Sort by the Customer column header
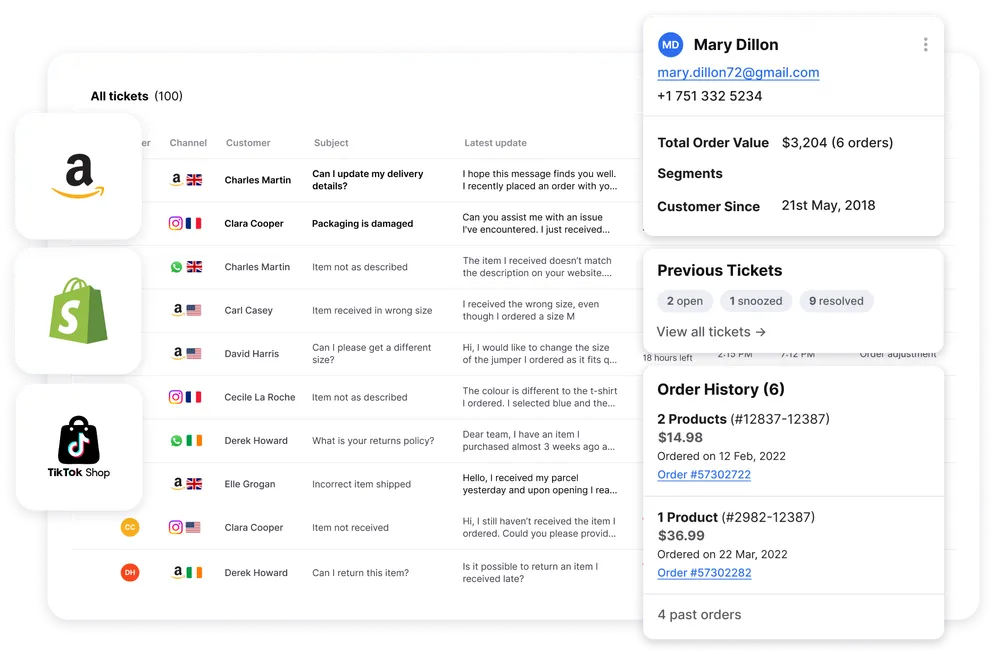Image resolution: width=1000 pixels, height=667 pixels. click(248, 143)
